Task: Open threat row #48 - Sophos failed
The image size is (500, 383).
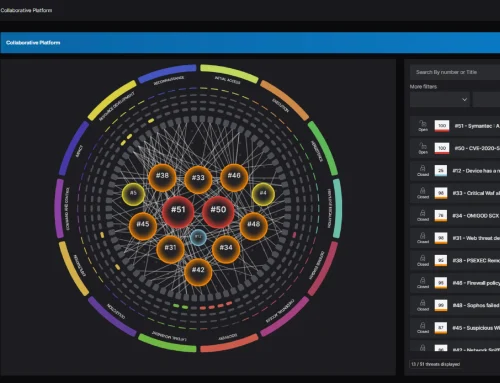Action: (x=455, y=305)
